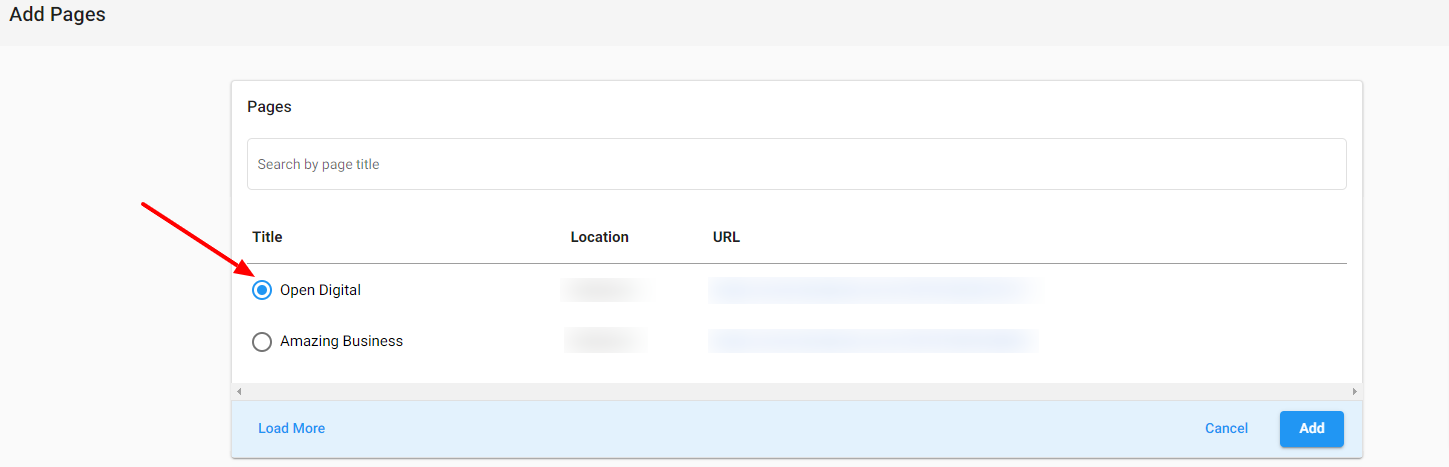Screen dimensions: 1449x467
Task: Focus the Search by page title field
Action: click(796, 164)
